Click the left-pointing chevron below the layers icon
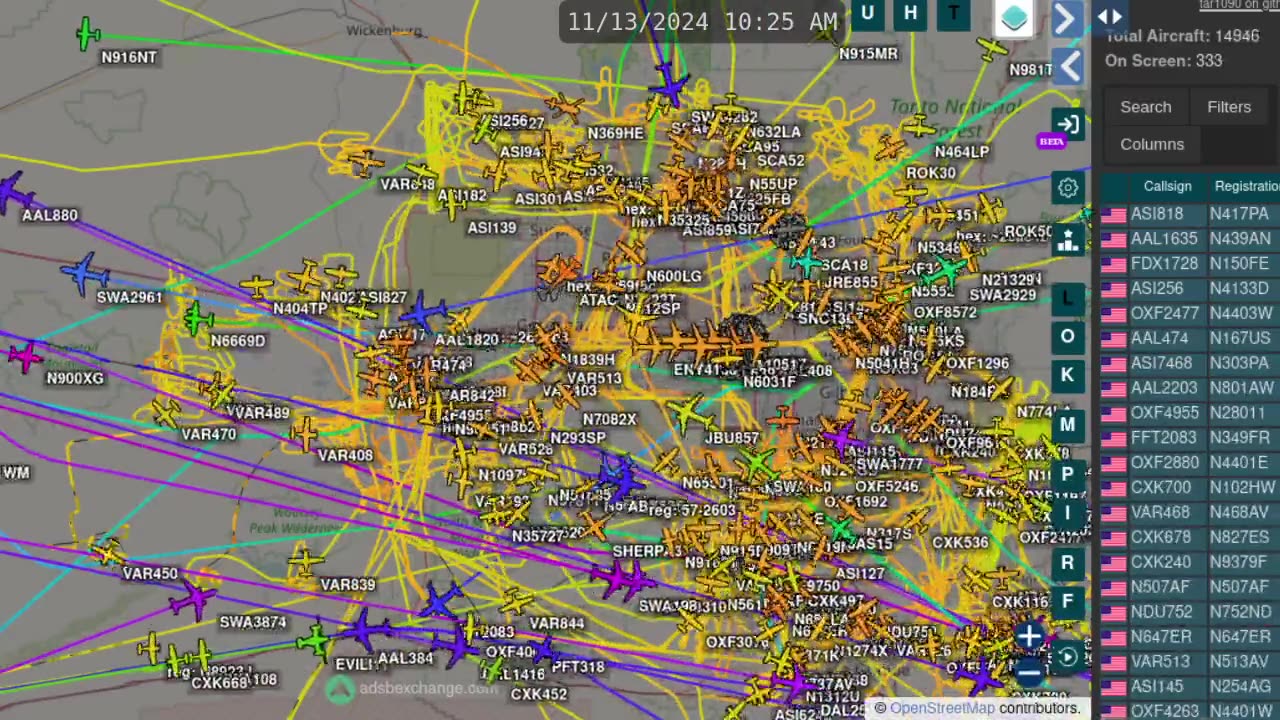Image resolution: width=1280 pixels, height=720 pixels. [1067, 66]
